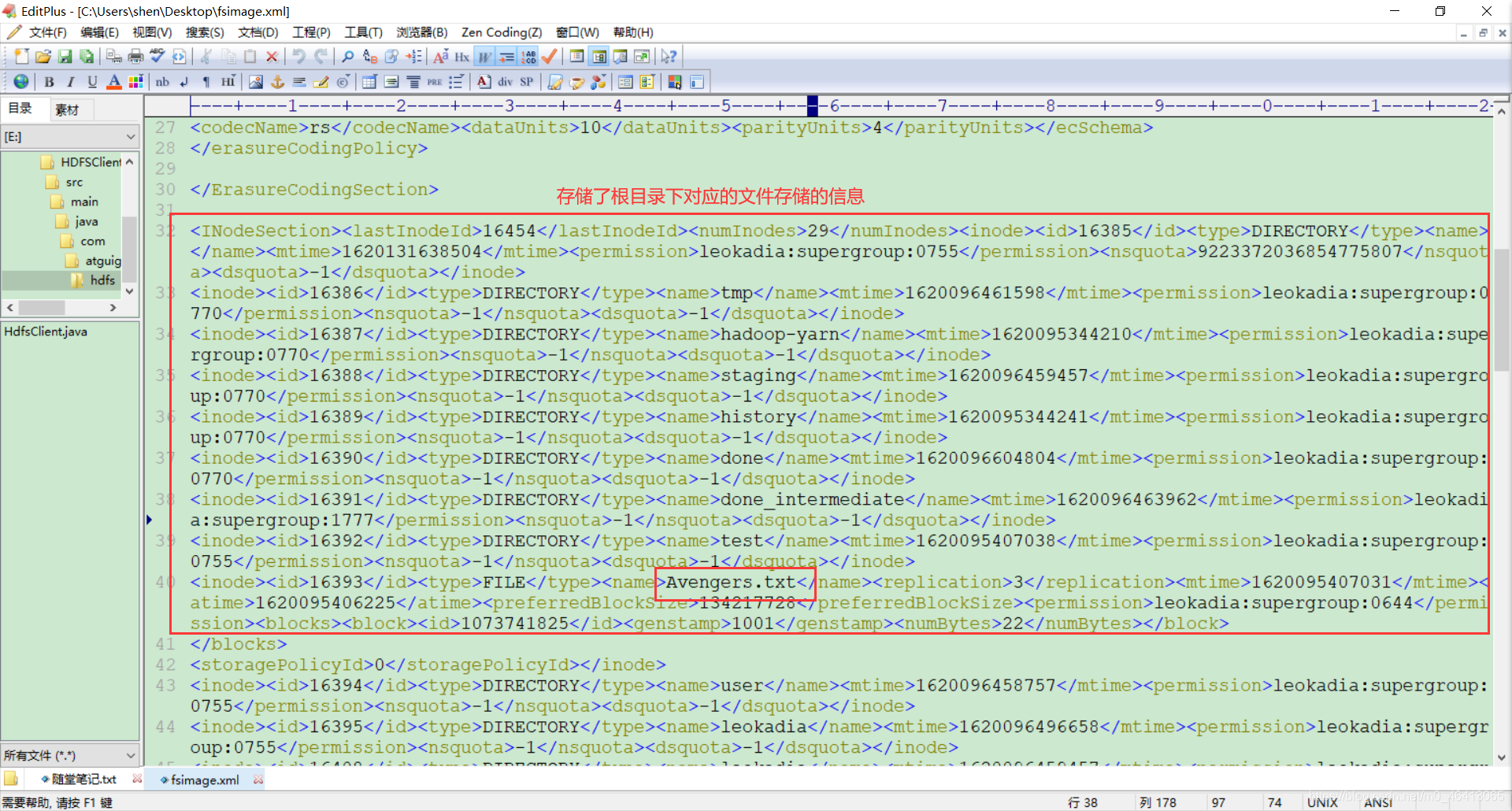This screenshot has width=1512, height=811.
Task: Open the browser globe icon
Action: coord(21,81)
